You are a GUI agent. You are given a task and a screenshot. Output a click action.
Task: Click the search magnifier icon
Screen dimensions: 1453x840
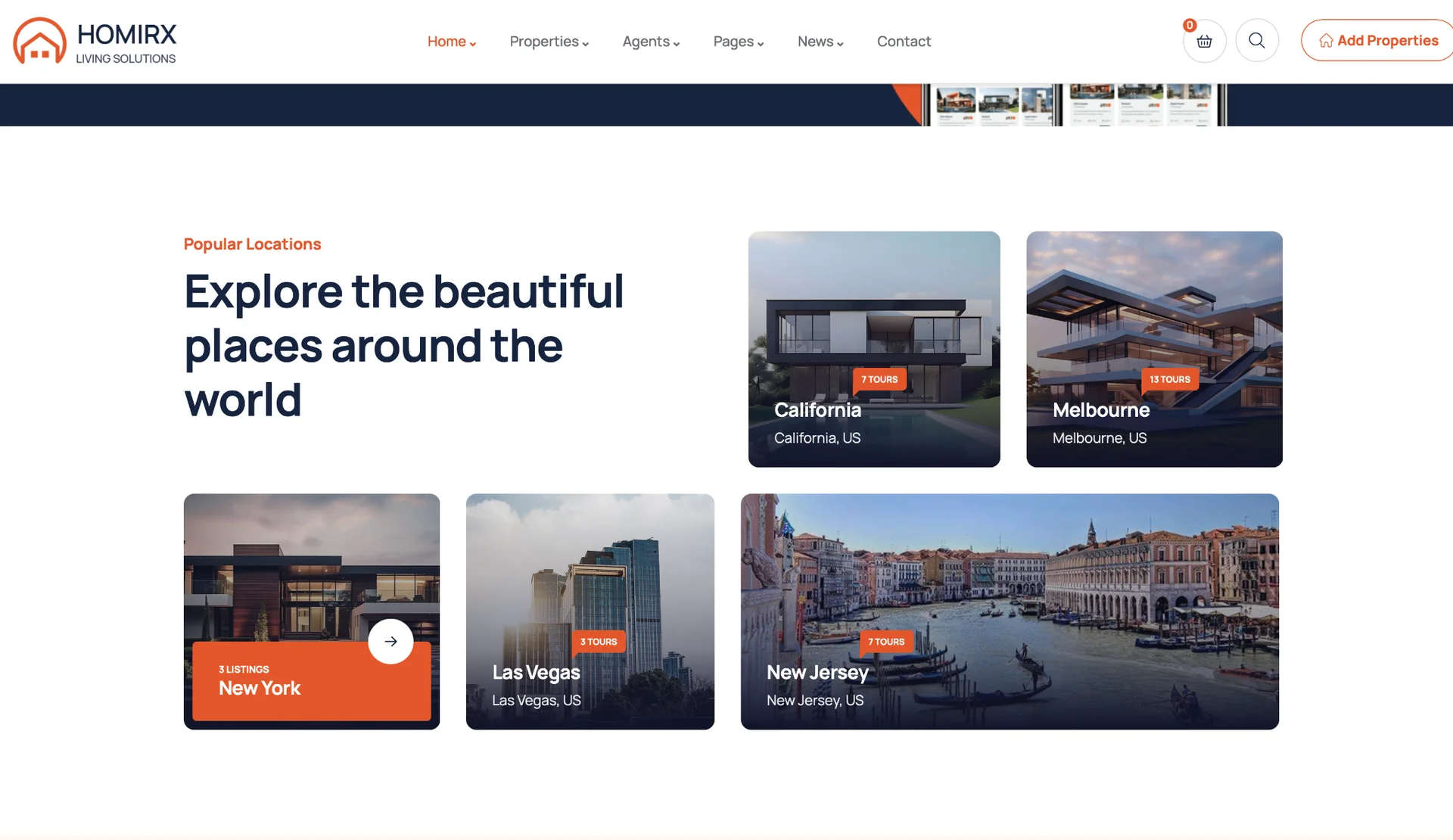click(1257, 41)
